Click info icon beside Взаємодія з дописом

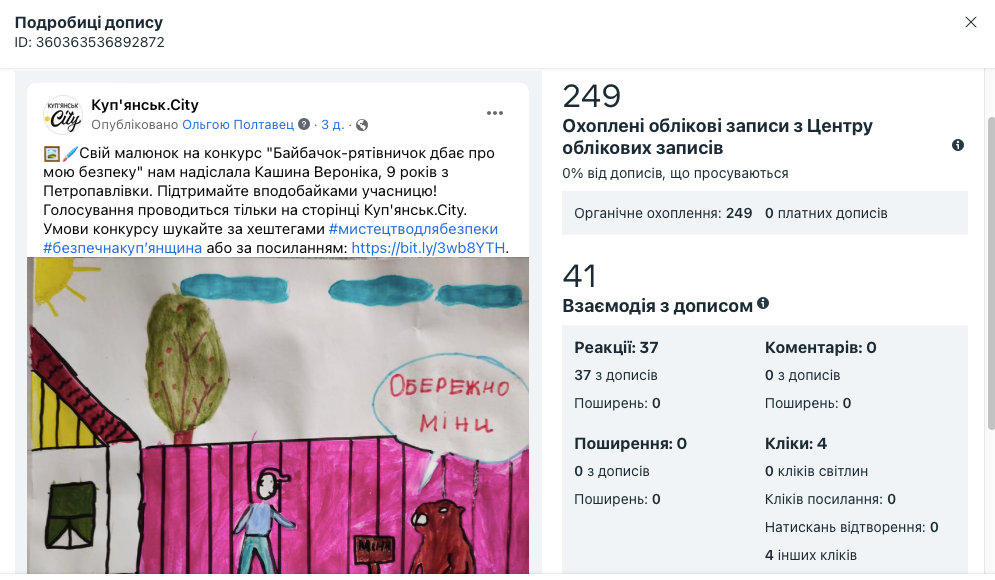tap(763, 303)
